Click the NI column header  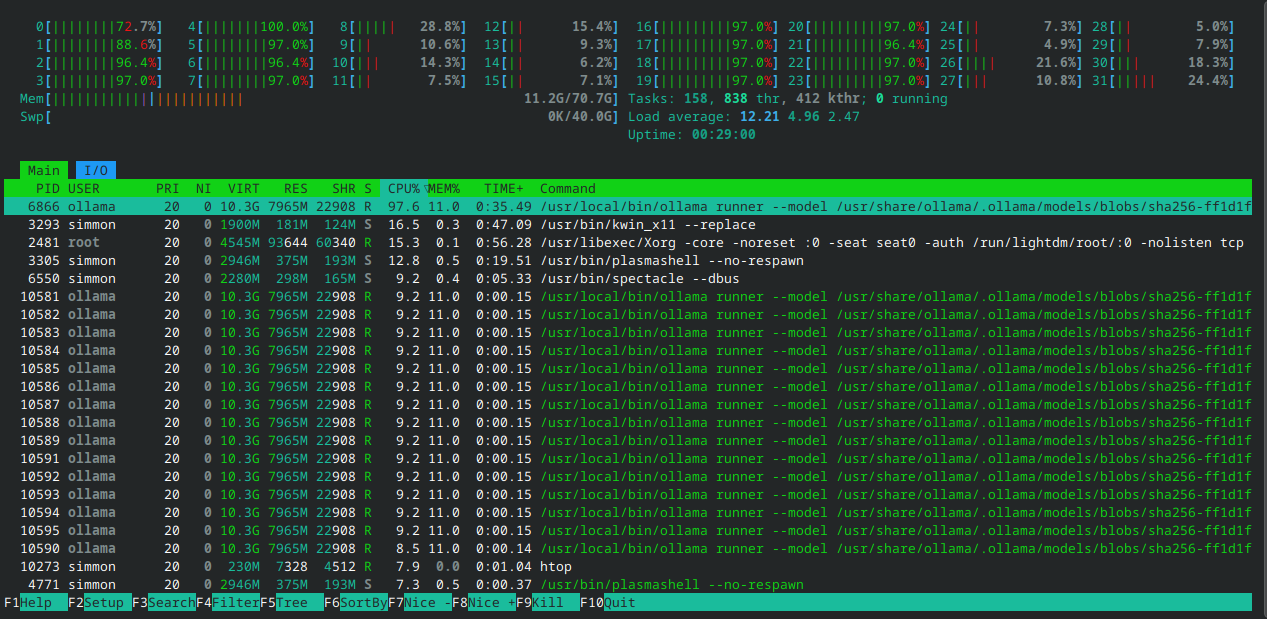pos(204,188)
